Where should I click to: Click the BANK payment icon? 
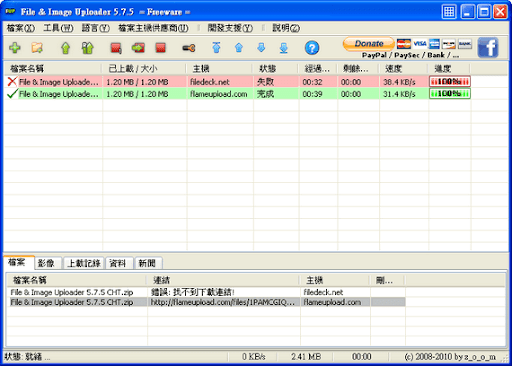pyautogui.click(x=465, y=44)
